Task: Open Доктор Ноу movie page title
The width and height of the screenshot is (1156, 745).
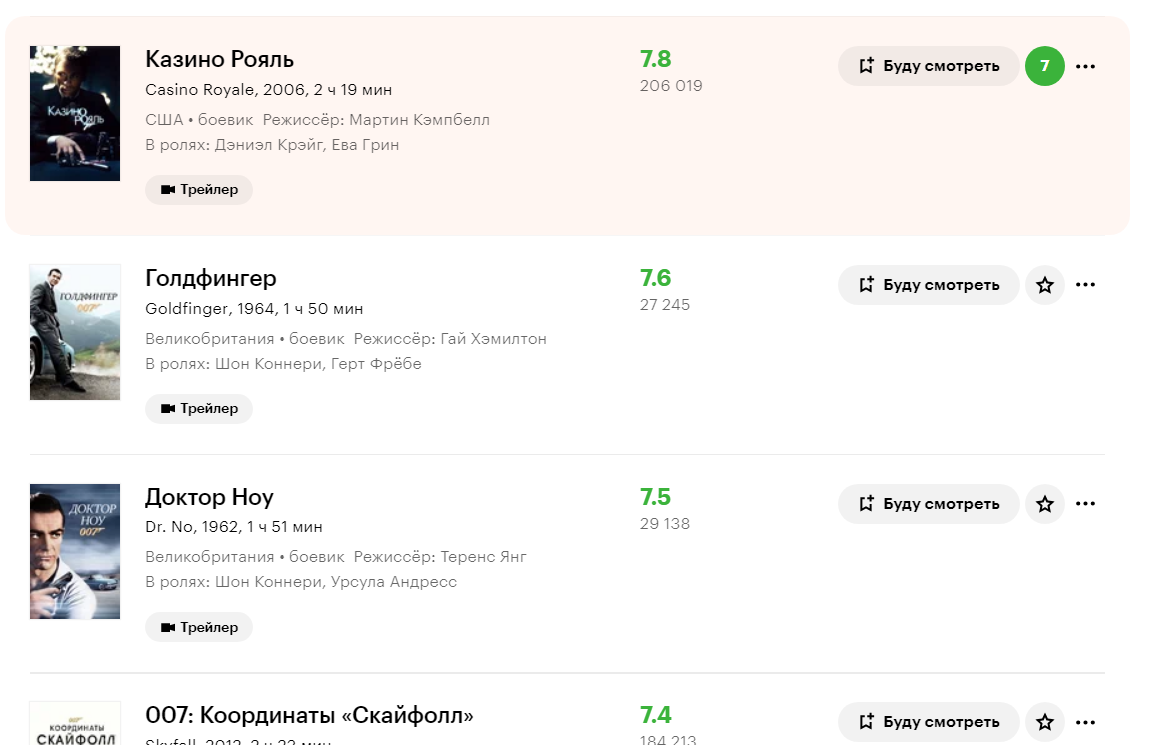Action: pos(209,497)
